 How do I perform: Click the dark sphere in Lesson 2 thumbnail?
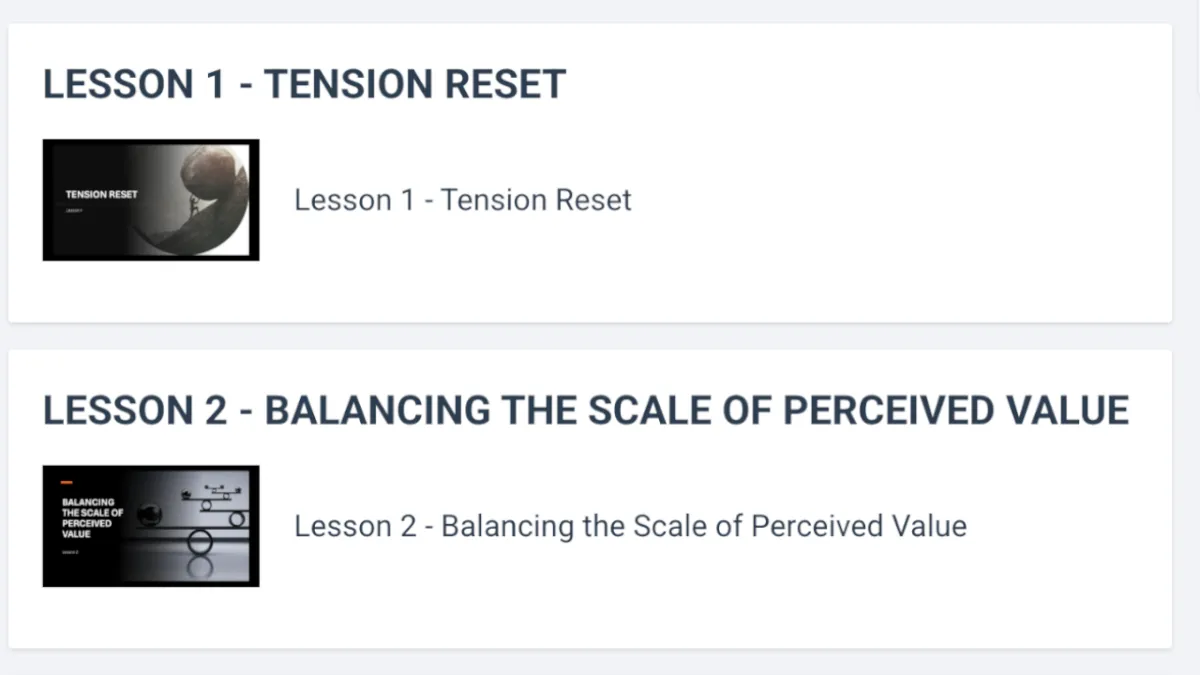(150, 514)
